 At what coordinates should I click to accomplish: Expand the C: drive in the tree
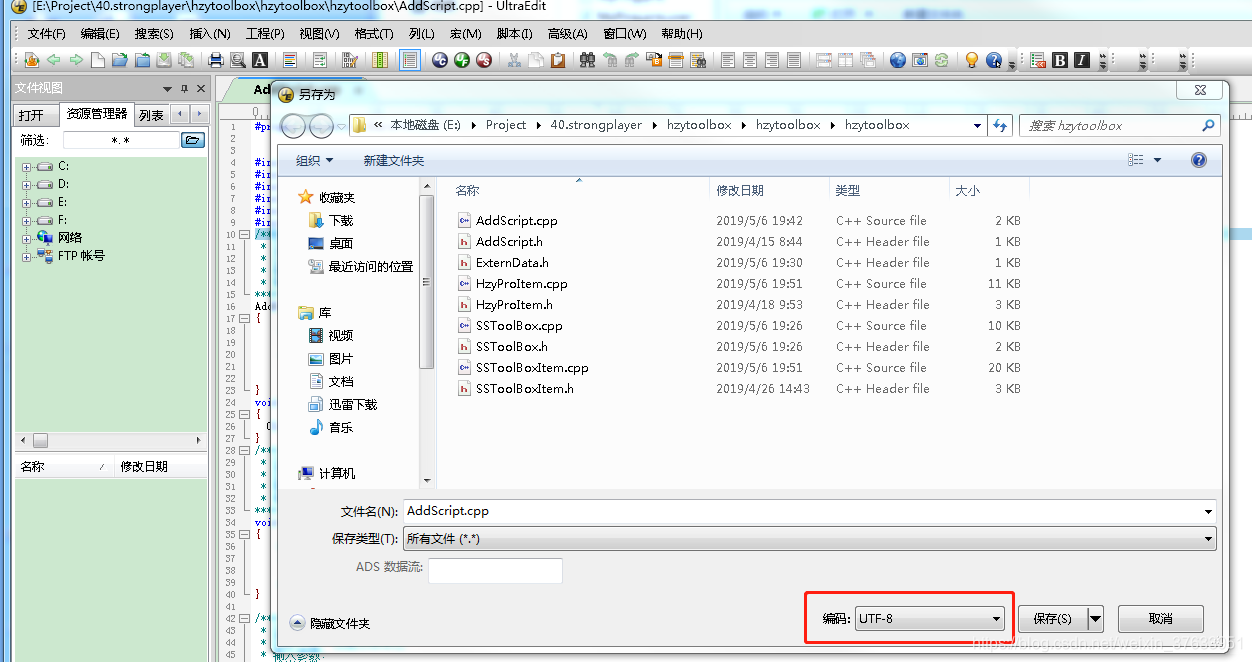27,167
